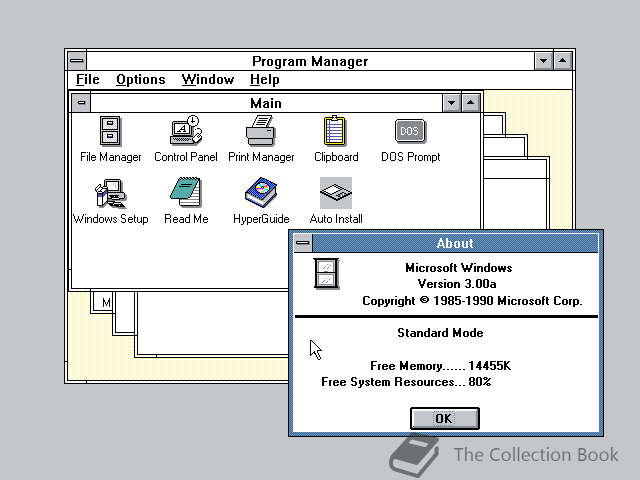Click the Program Manager title bar
The image size is (640, 480).
[x=310, y=61]
